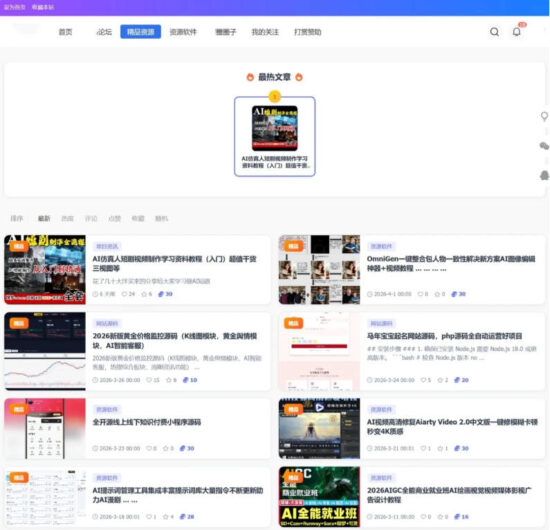
Task: Click coin icon on OmniGen card
Action: click(454, 294)
